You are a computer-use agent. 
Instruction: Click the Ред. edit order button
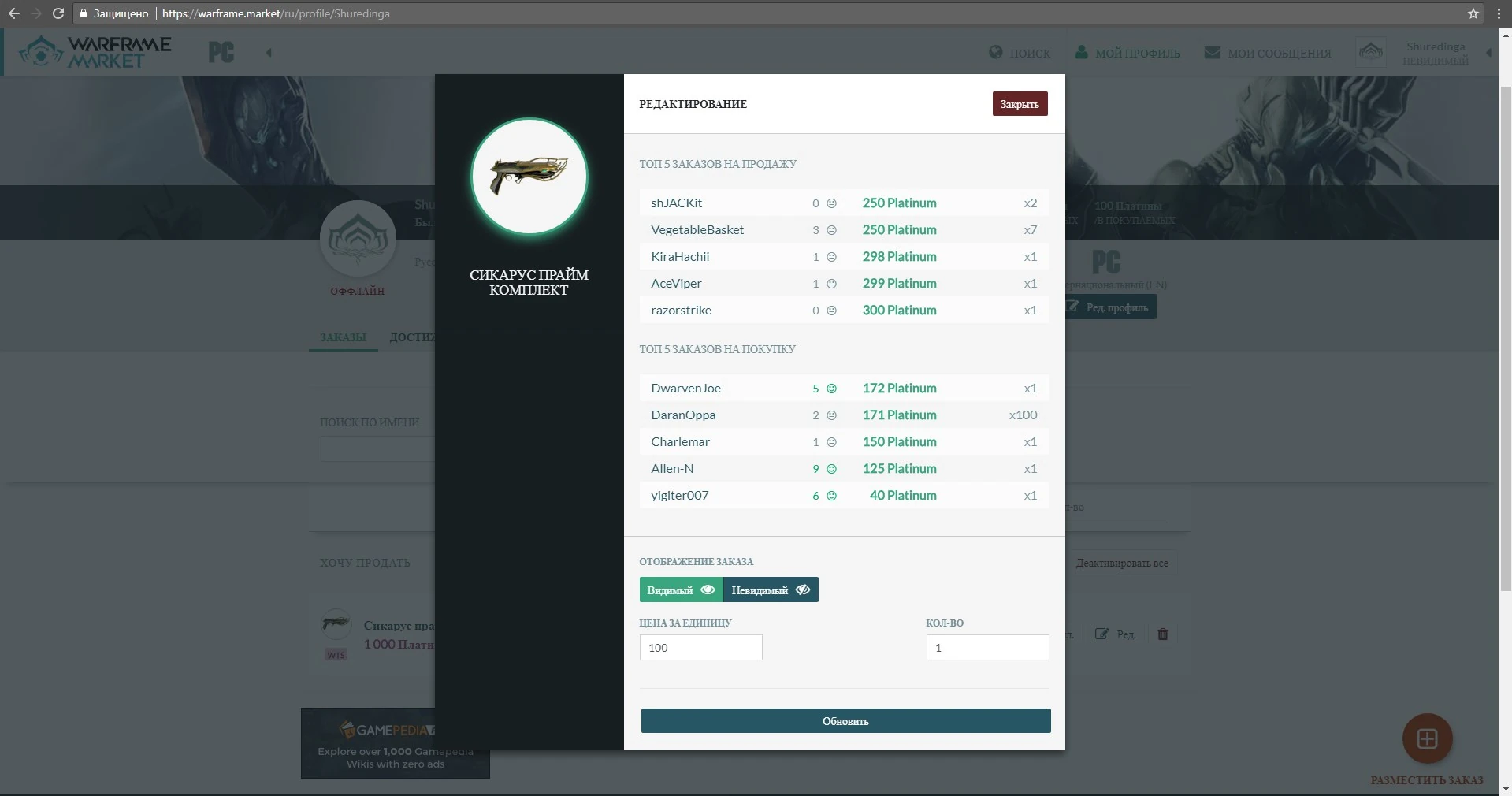coord(1115,634)
